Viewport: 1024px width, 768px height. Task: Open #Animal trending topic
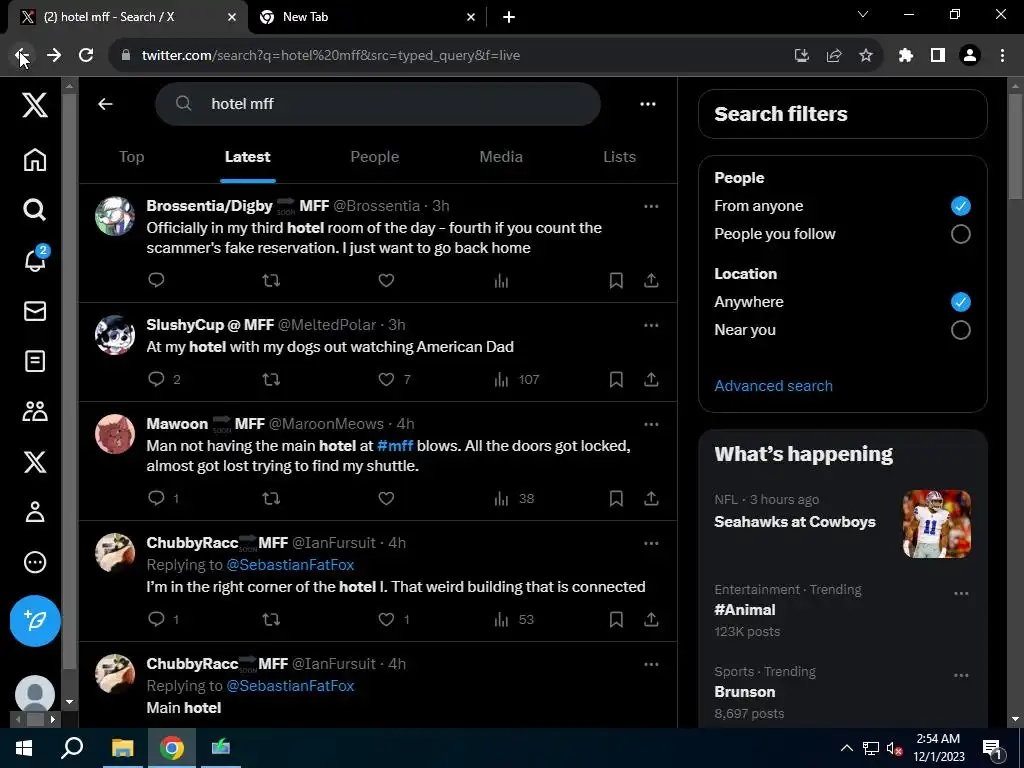point(745,610)
